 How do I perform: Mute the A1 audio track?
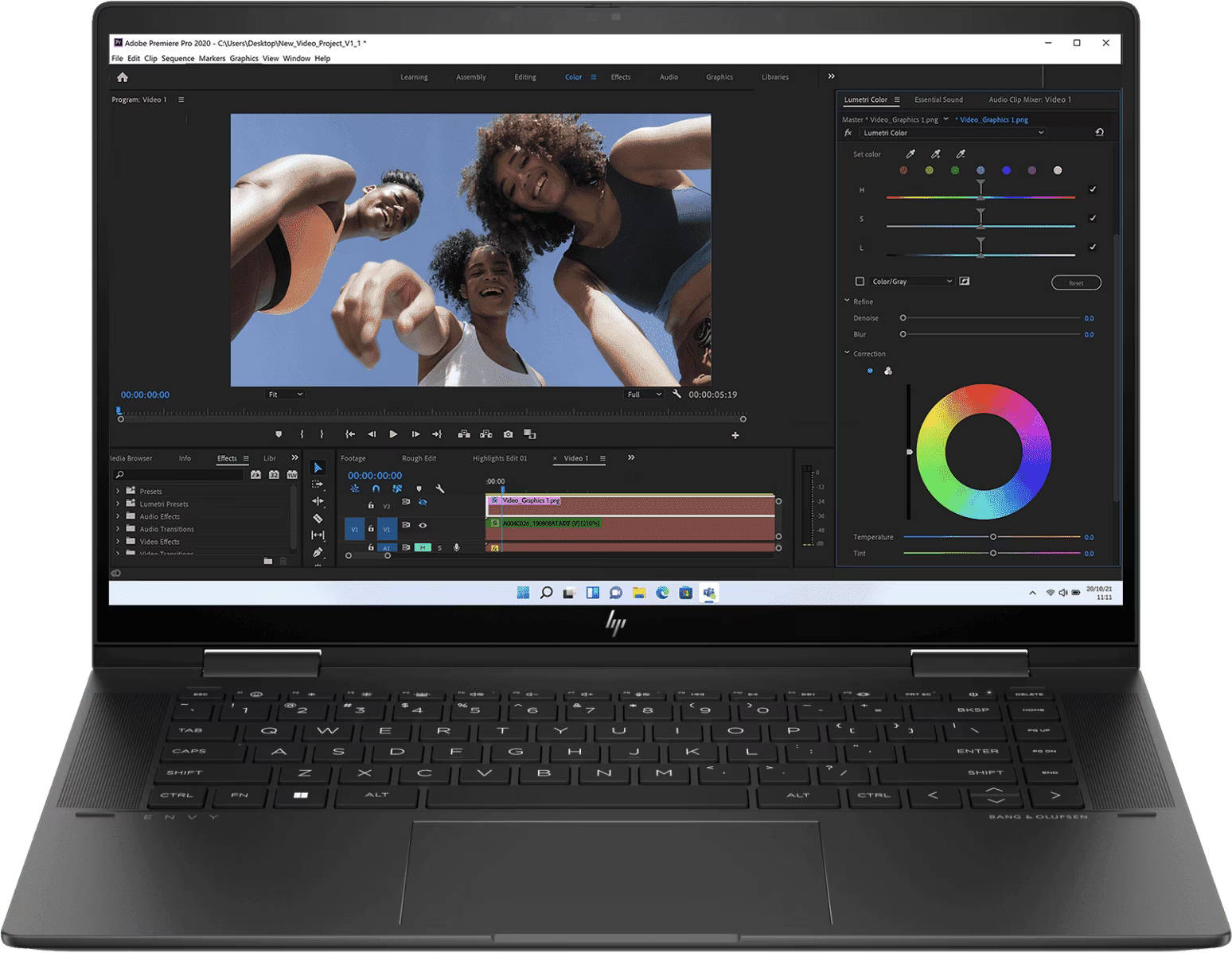coord(423,547)
